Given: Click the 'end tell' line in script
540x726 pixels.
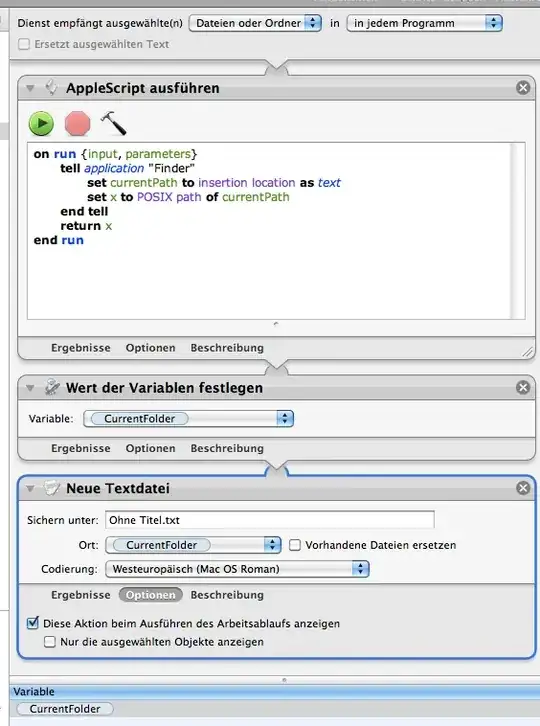Looking at the screenshot, I should (x=84, y=212).
